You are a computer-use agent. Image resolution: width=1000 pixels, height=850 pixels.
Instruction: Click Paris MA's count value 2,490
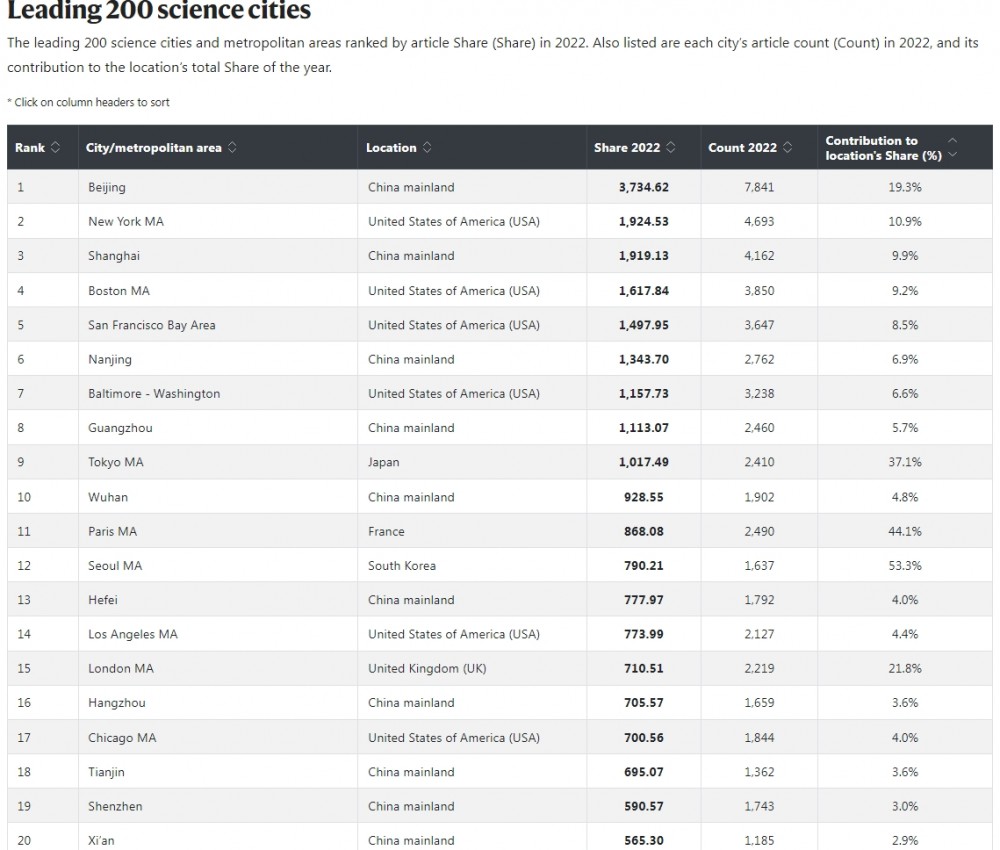[x=759, y=531]
